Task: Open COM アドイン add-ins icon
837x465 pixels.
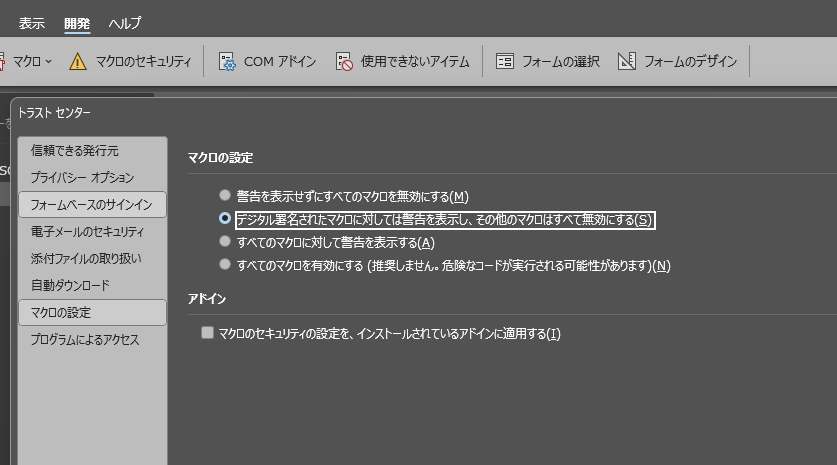Action: coord(227,61)
